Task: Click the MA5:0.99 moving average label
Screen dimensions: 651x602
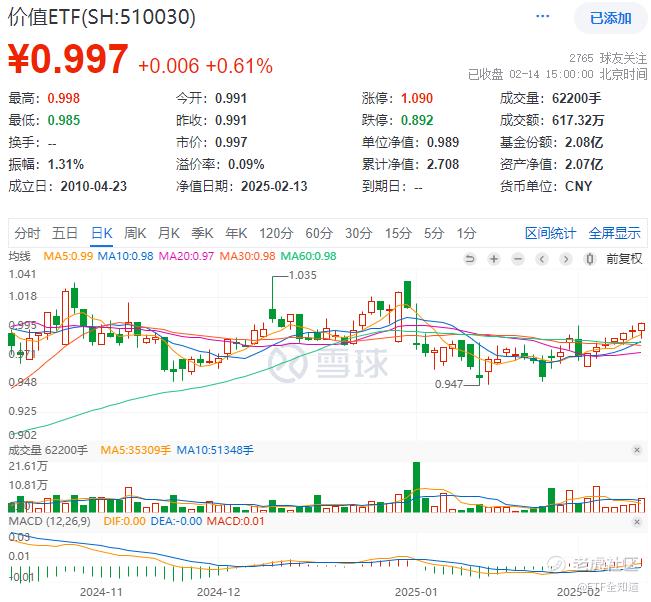Action: [68, 256]
